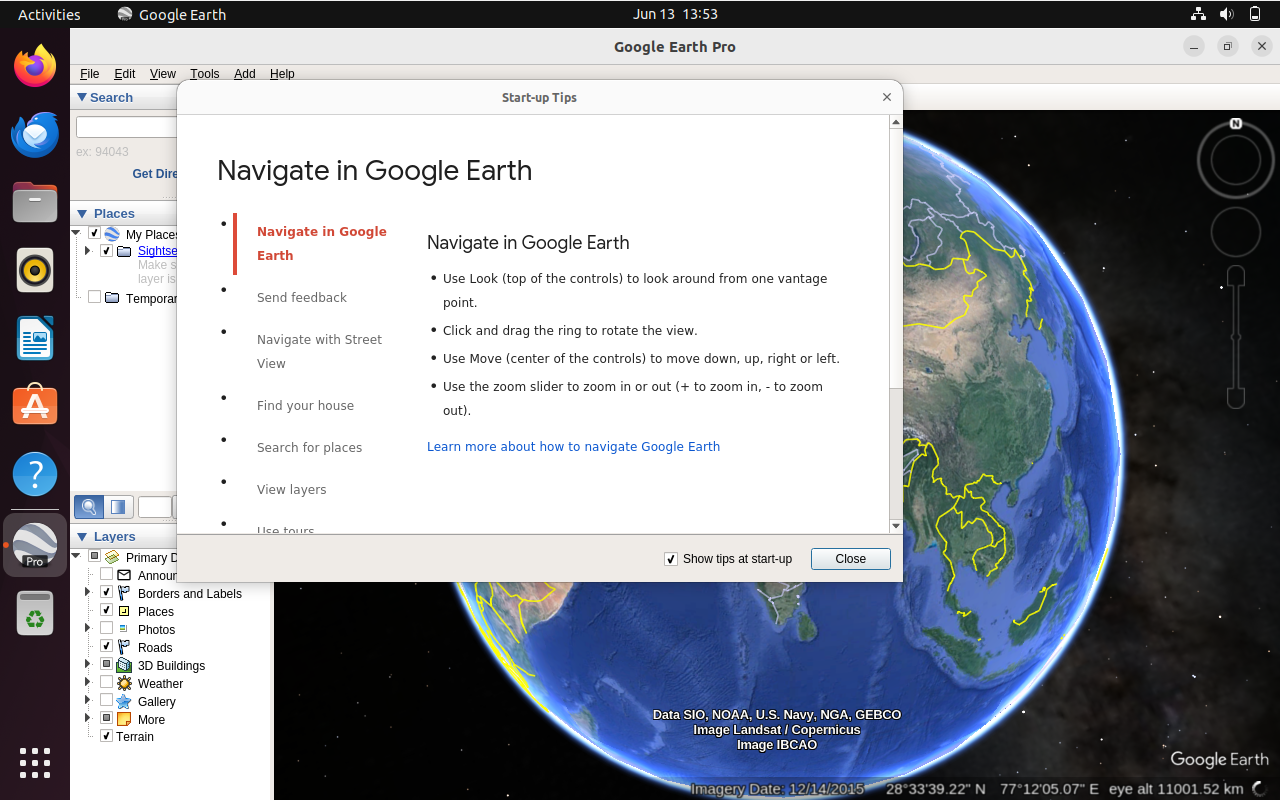Image resolution: width=1280 pixels, height=800 pixels.
Task: Enable the Weather layer checkbox
Action: 106,683
